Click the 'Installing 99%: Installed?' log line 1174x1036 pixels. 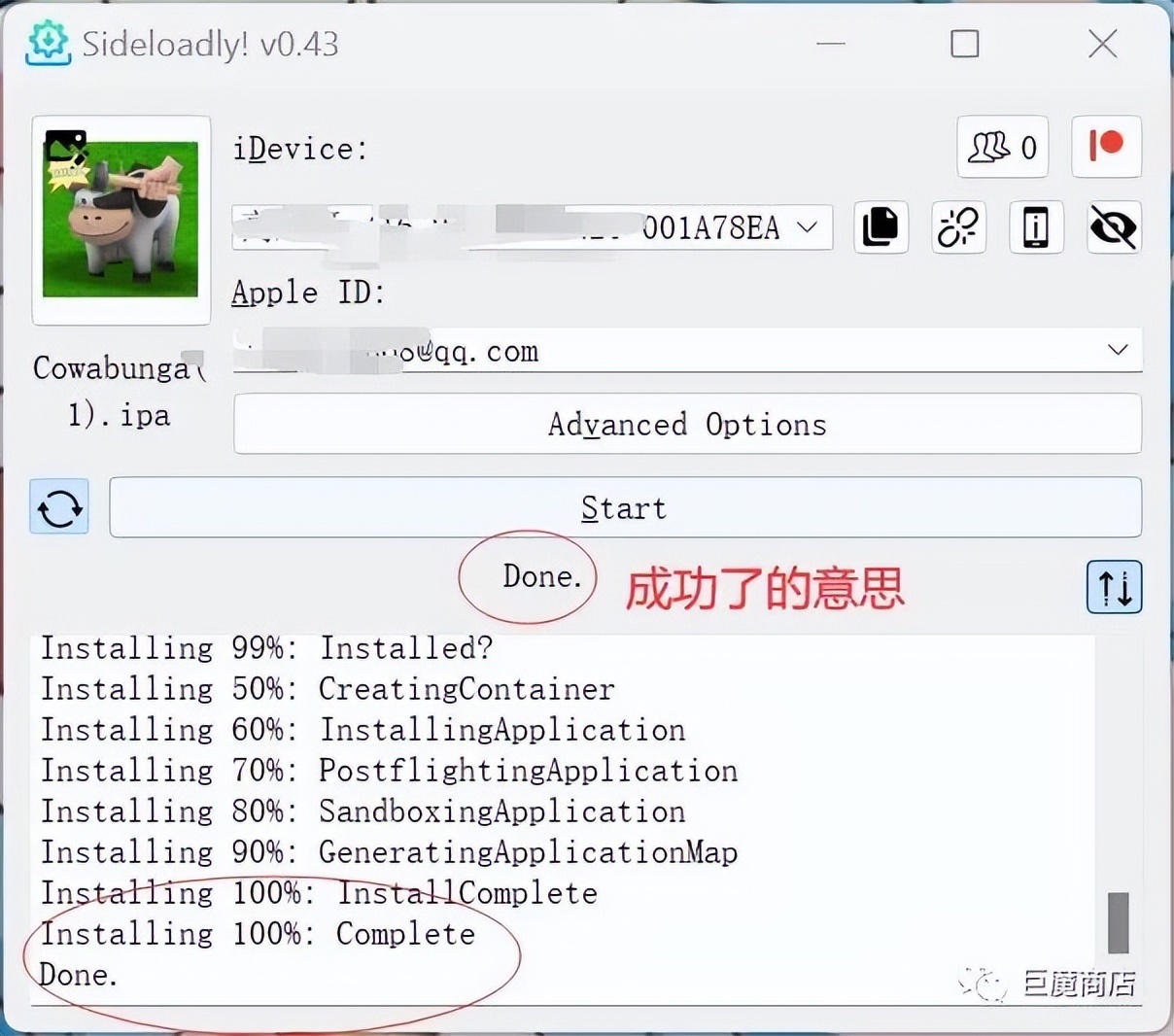[x=266, y=648]
